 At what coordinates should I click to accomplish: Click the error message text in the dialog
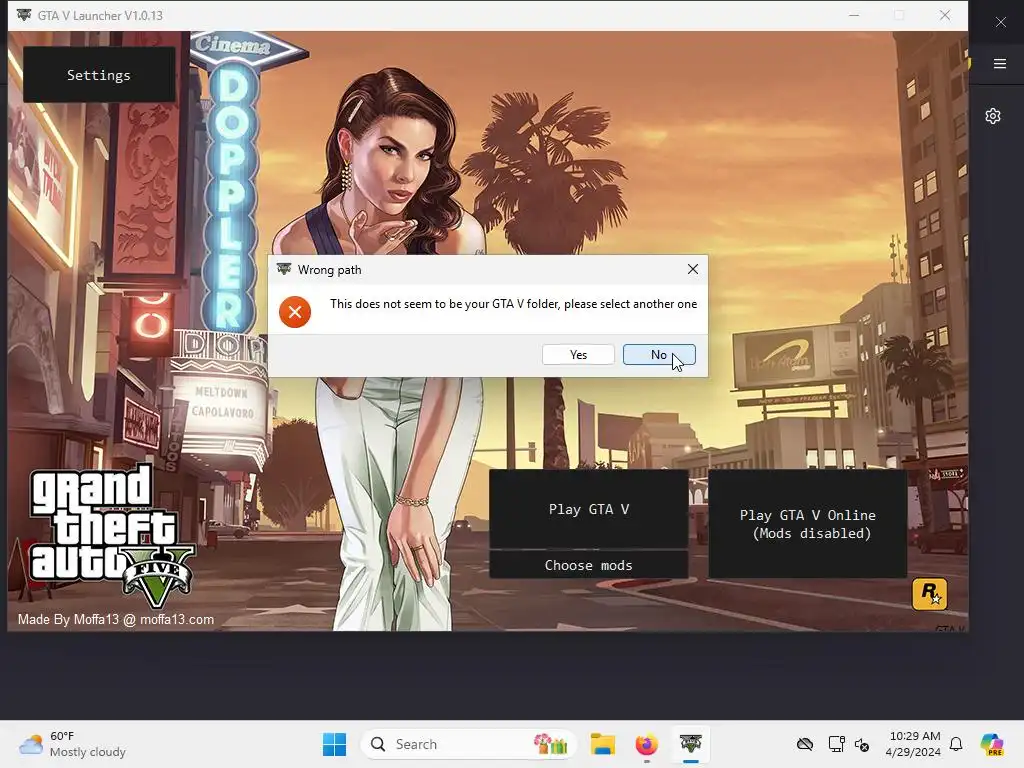point(513,304)
